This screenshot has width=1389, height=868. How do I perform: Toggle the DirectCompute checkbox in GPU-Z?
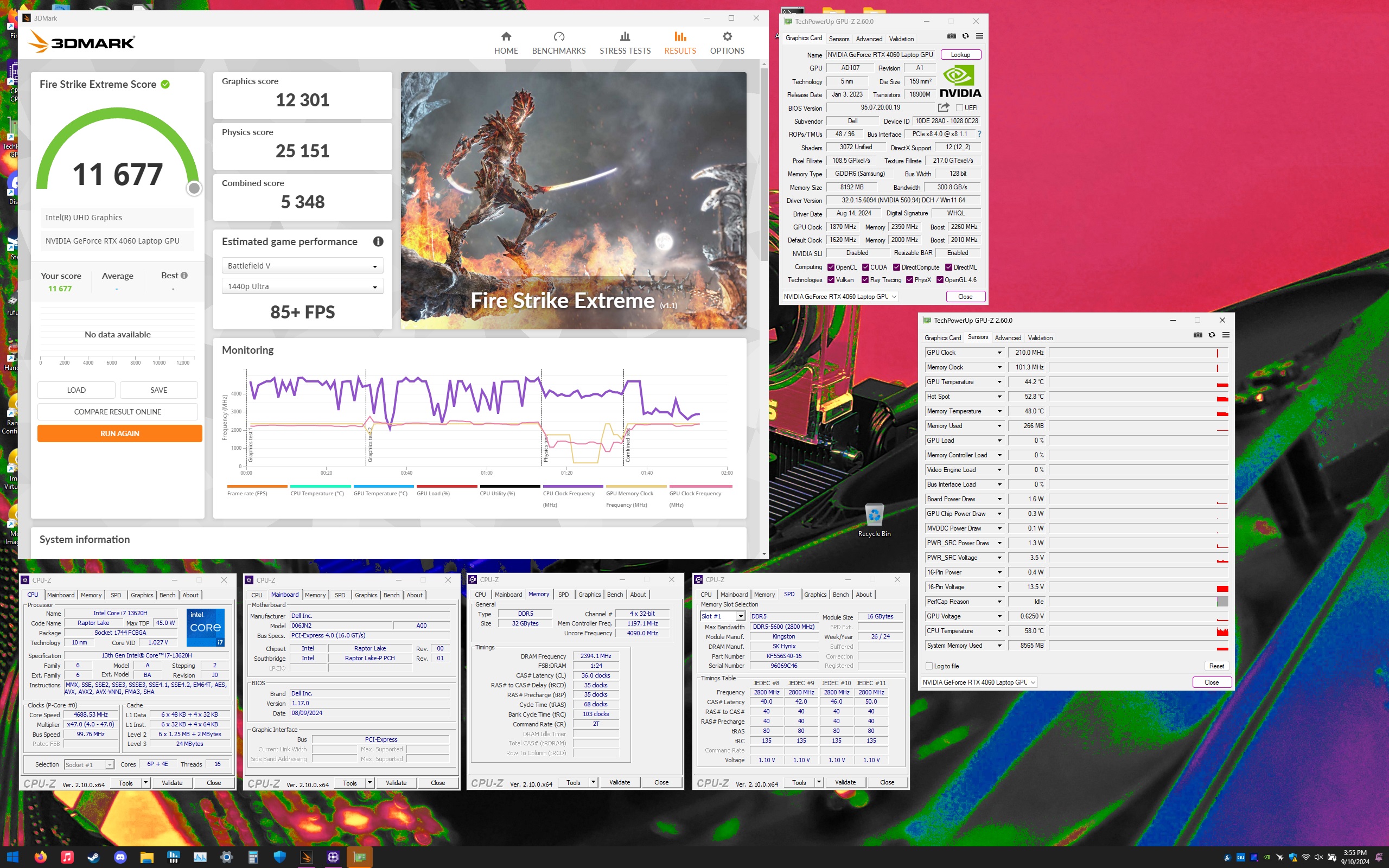[x=896, y=267]
